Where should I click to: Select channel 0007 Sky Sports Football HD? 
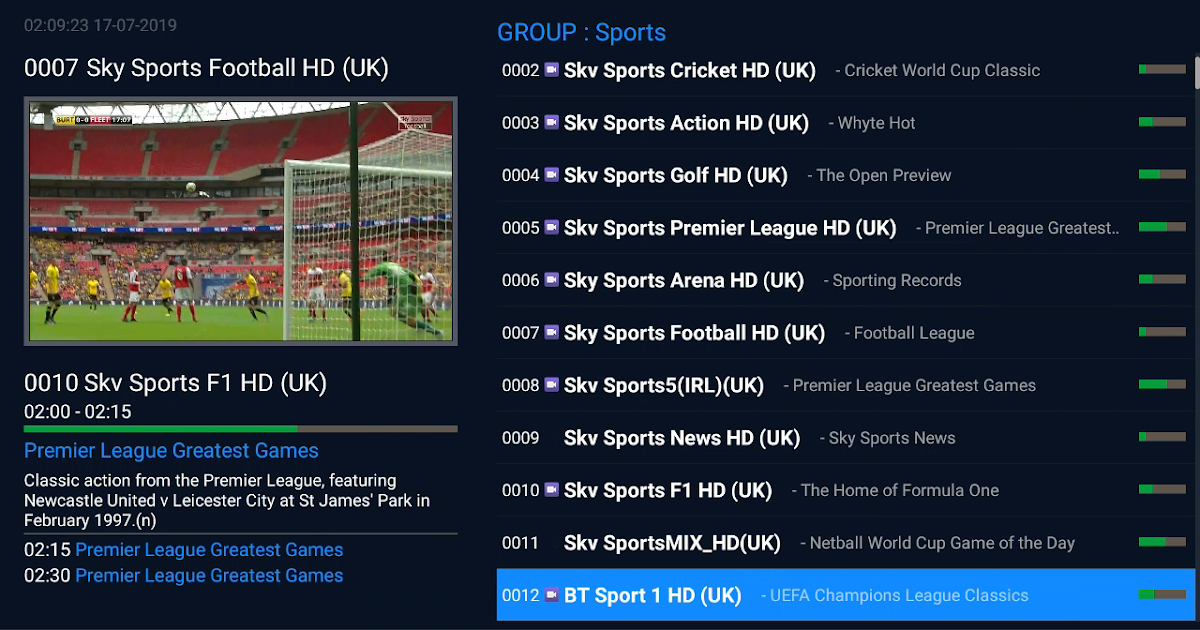tap(846, 333)
